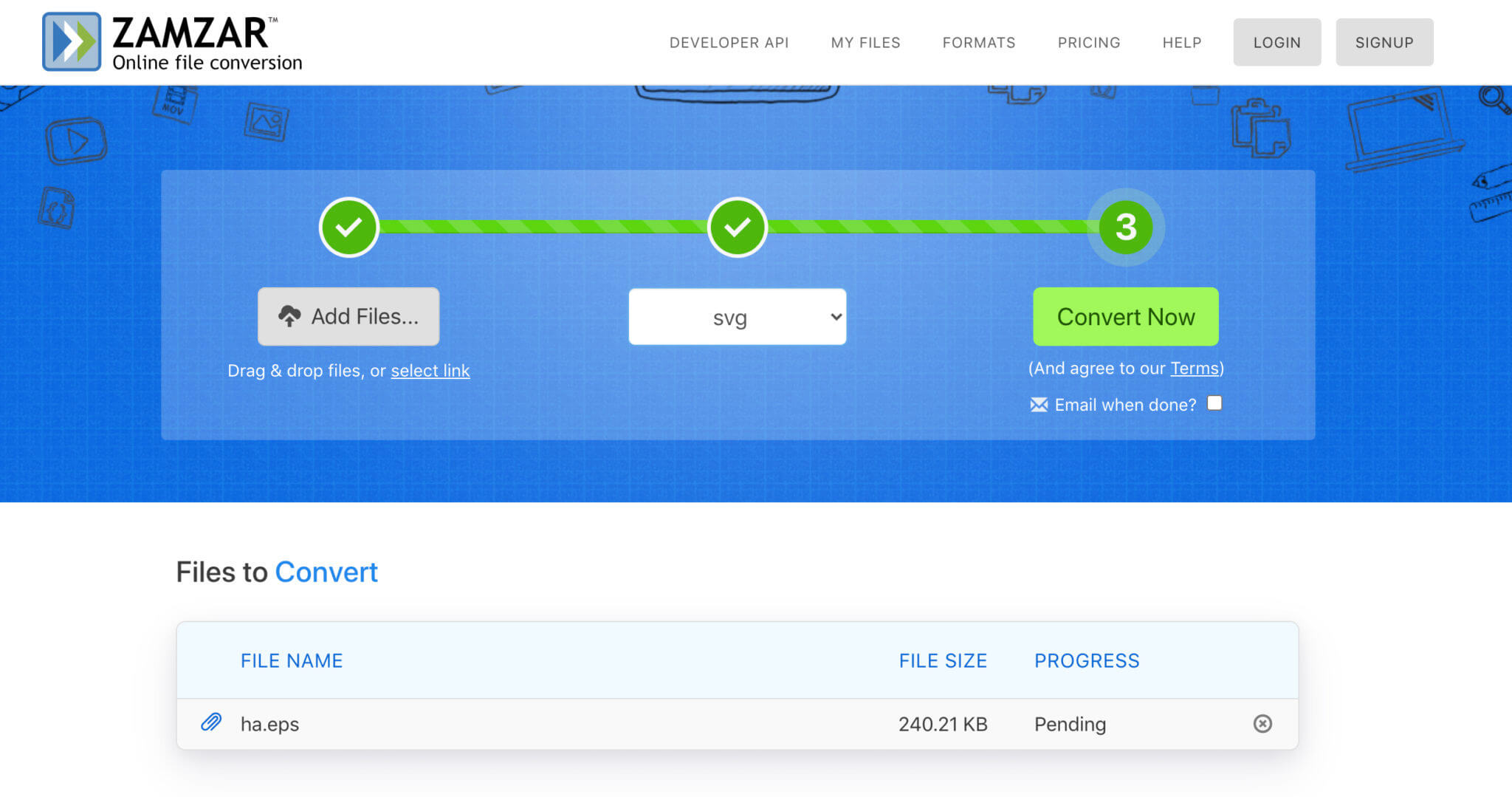1512x797 pixels.
Task: Click the magnifier icon in the banner corner
Action: pos(1494,98)
